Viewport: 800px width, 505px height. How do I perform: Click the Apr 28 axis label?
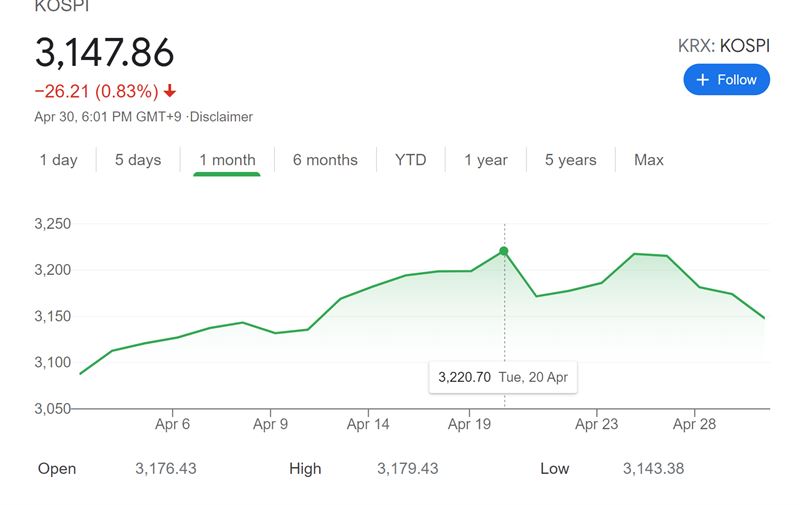[694, 424]
